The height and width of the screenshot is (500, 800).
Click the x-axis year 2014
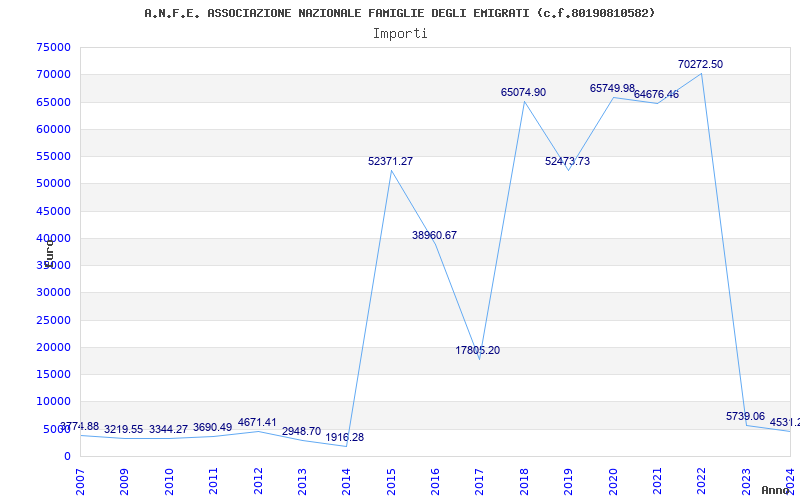(346, 481)
